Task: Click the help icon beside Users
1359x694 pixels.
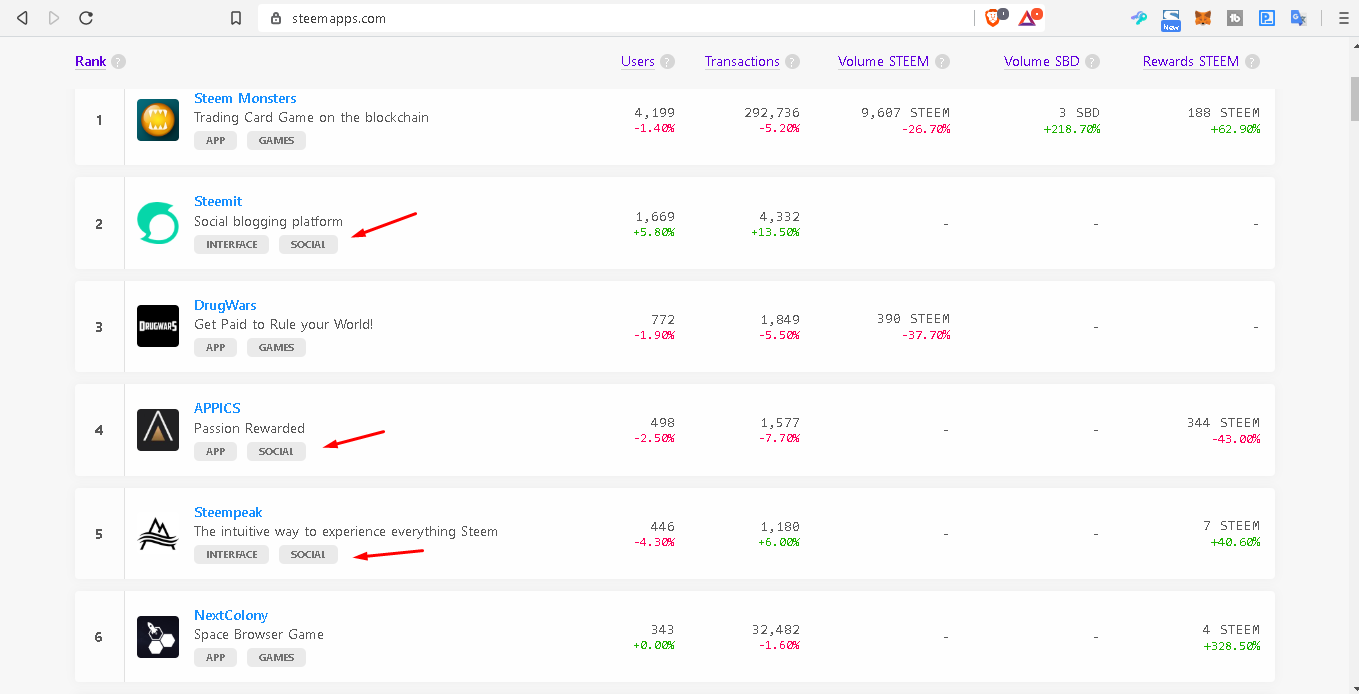Action: pyautogui.click(x=667, y=62)
